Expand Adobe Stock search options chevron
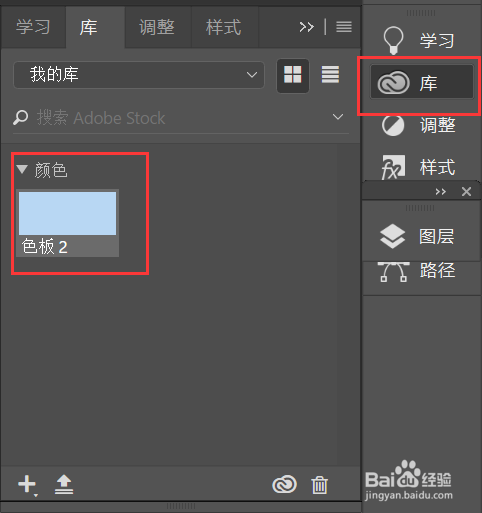 pos(338,117)
